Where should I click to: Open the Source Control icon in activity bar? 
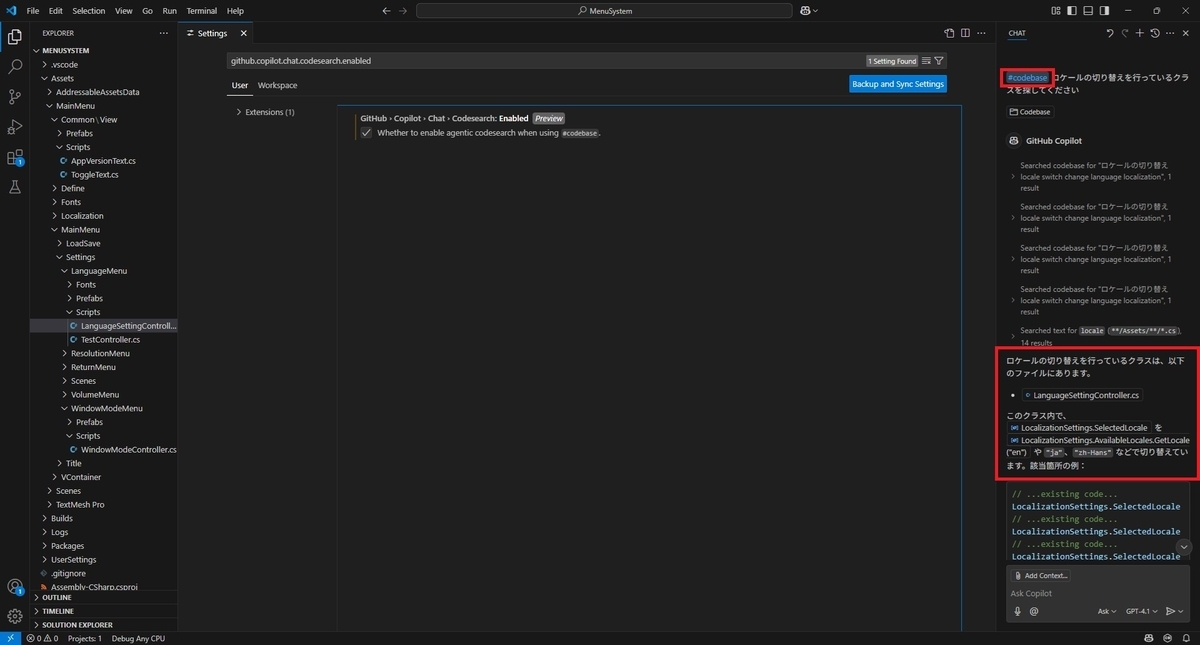click(14, 95)
